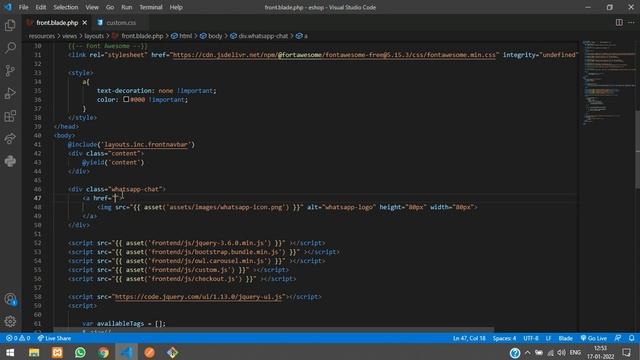Screen dimensions: 640x360
Task: Open the Manage gear icon
Action: 10,322
